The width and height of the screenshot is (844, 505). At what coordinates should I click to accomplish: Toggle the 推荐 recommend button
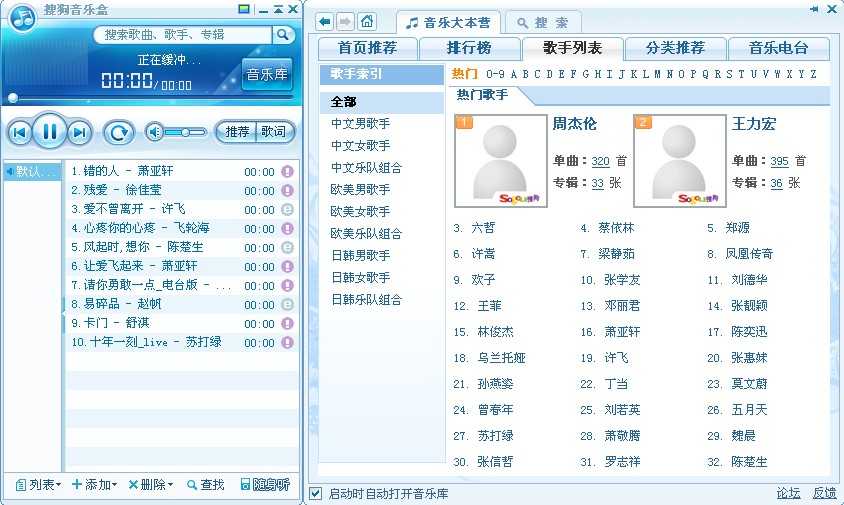238,132
